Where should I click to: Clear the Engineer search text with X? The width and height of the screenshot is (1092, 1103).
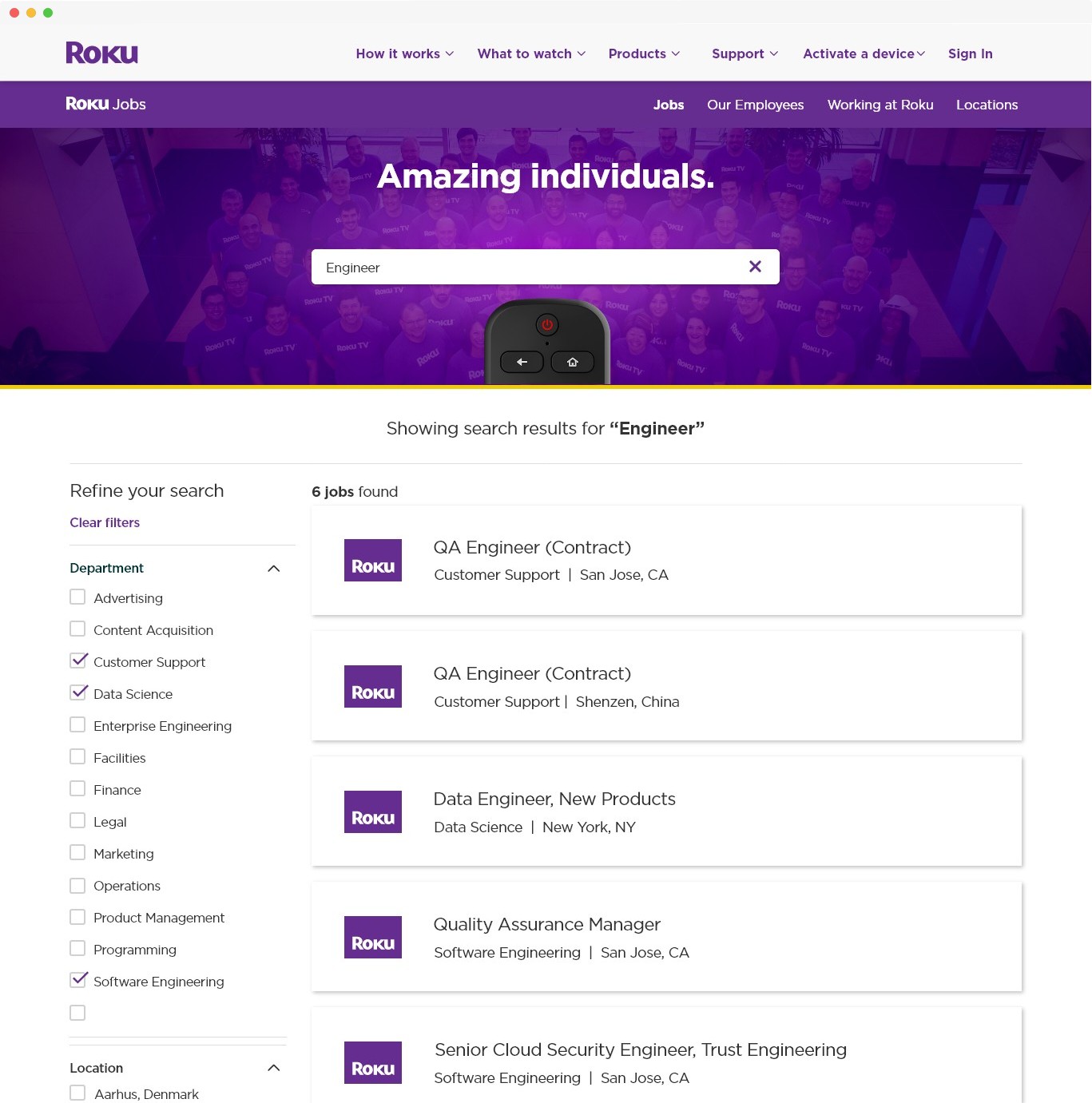point(755,267)
